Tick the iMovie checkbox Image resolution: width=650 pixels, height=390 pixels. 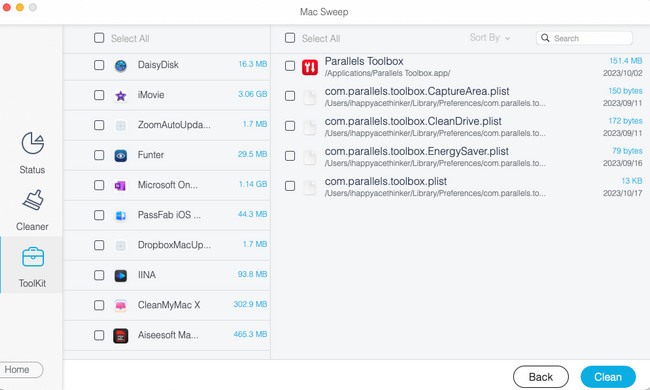click(99, 95)
